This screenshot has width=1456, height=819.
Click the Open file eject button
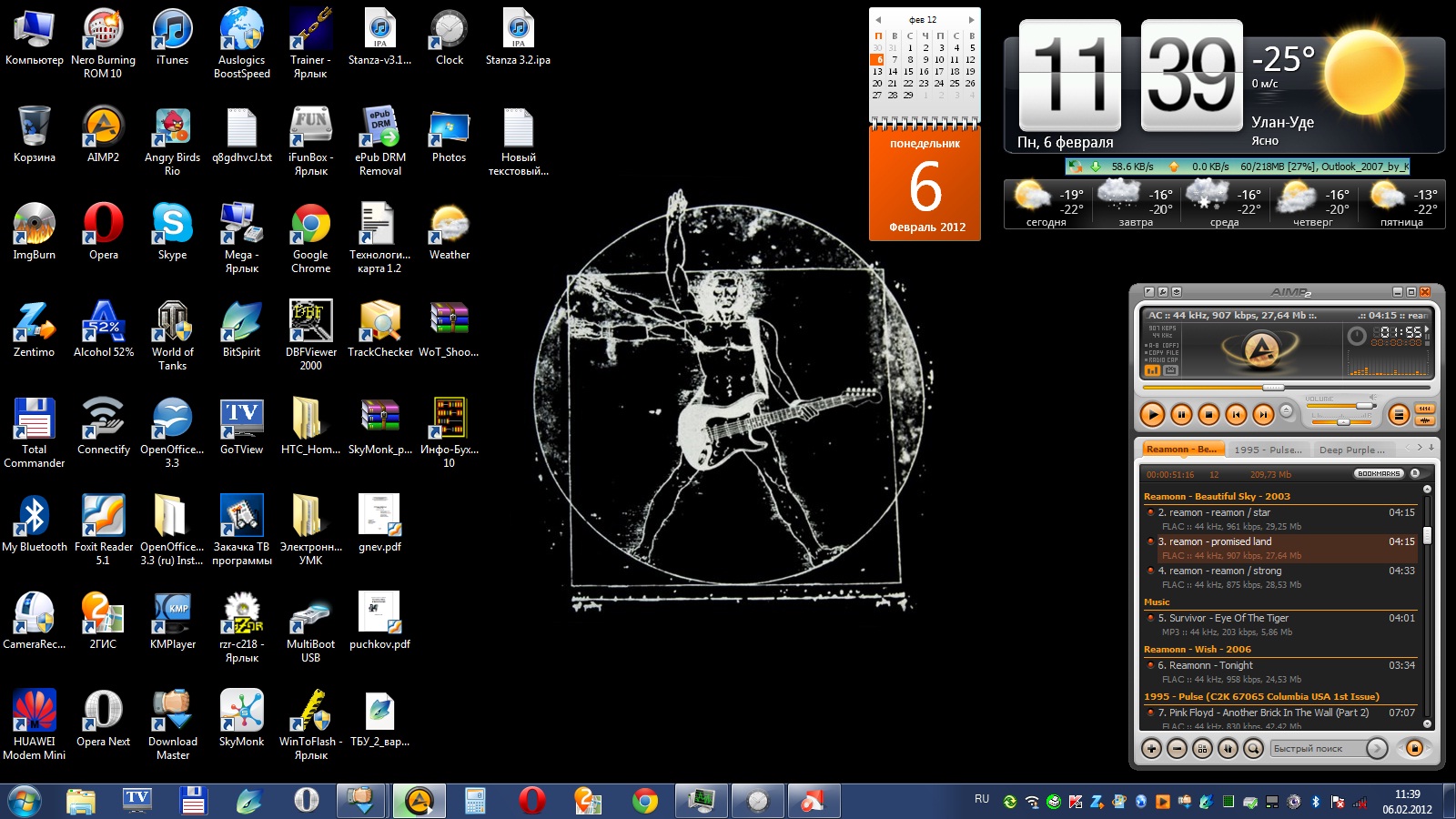click(1287, 410)
